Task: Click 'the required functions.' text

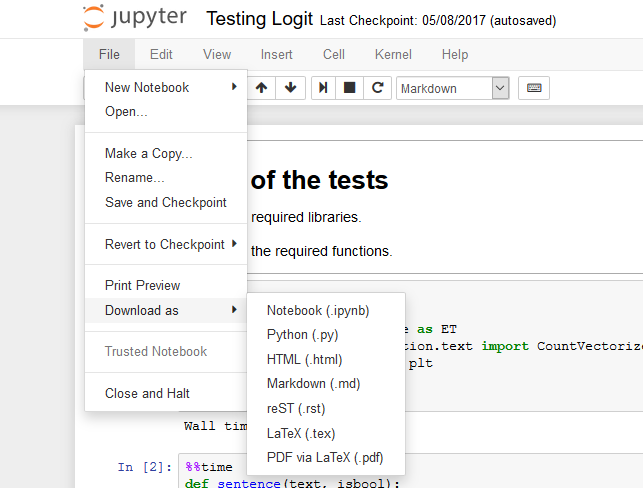Action: [x=322, y=251]
